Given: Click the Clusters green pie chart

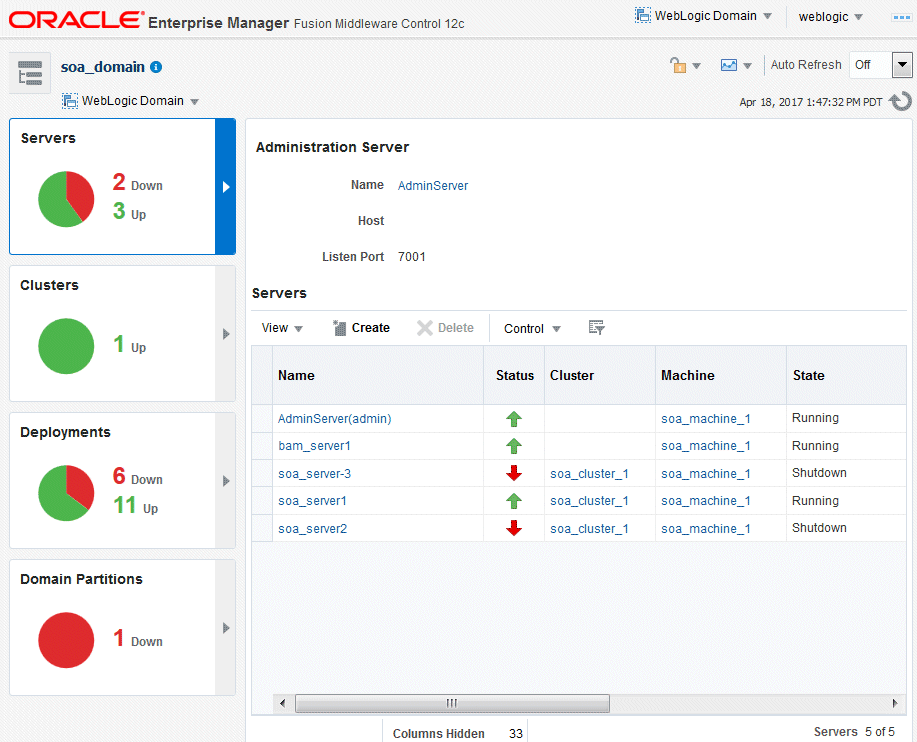Looking at the screenshot, I should point(66,346).
